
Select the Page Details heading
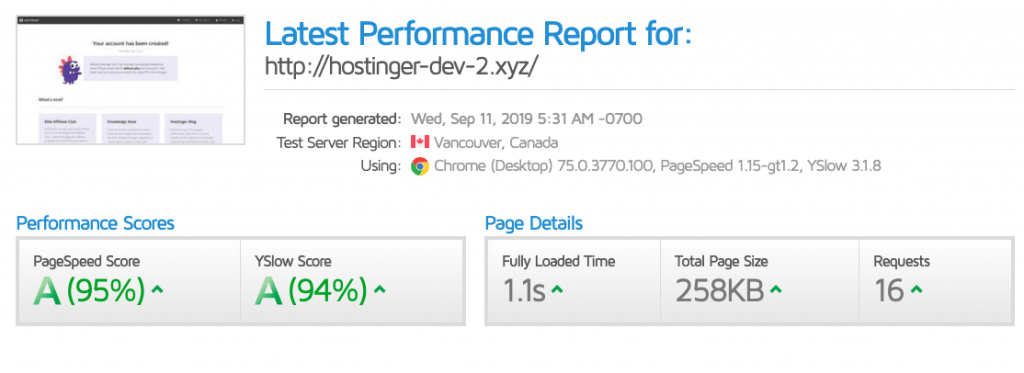pyautogui.click(x=534, y=223)
